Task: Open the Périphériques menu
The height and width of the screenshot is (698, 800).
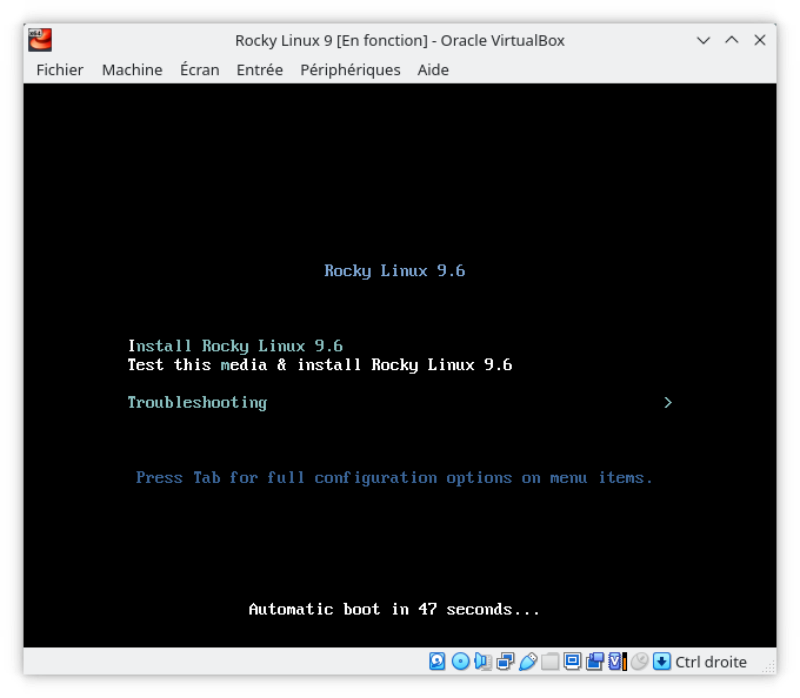Action: coord(349,70)
